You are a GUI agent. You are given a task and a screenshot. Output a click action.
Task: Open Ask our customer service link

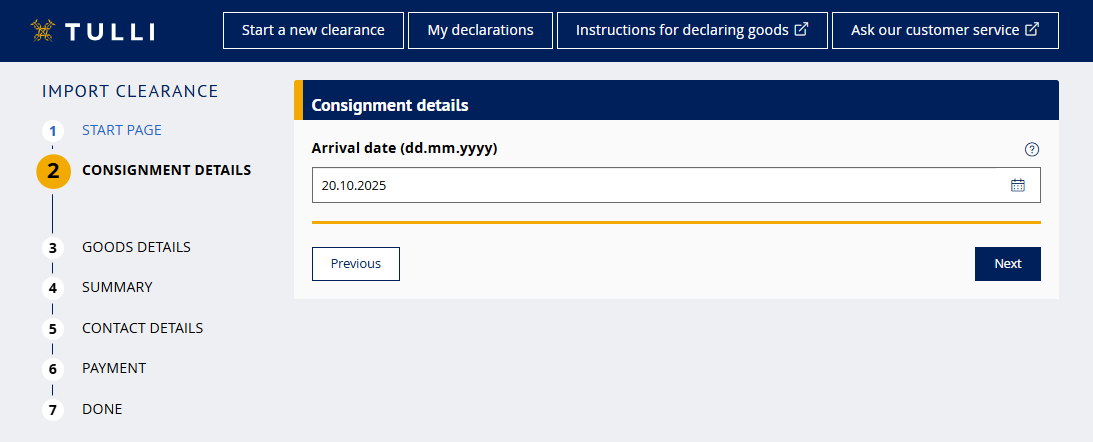944,30
